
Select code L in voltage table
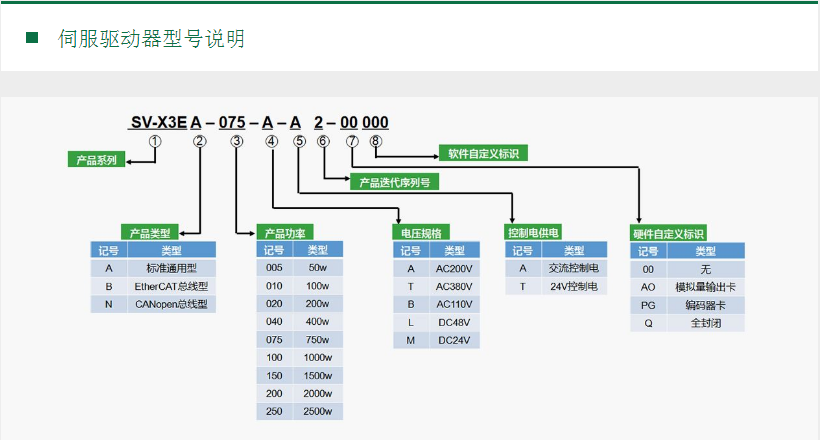click(x=411, y=322)
